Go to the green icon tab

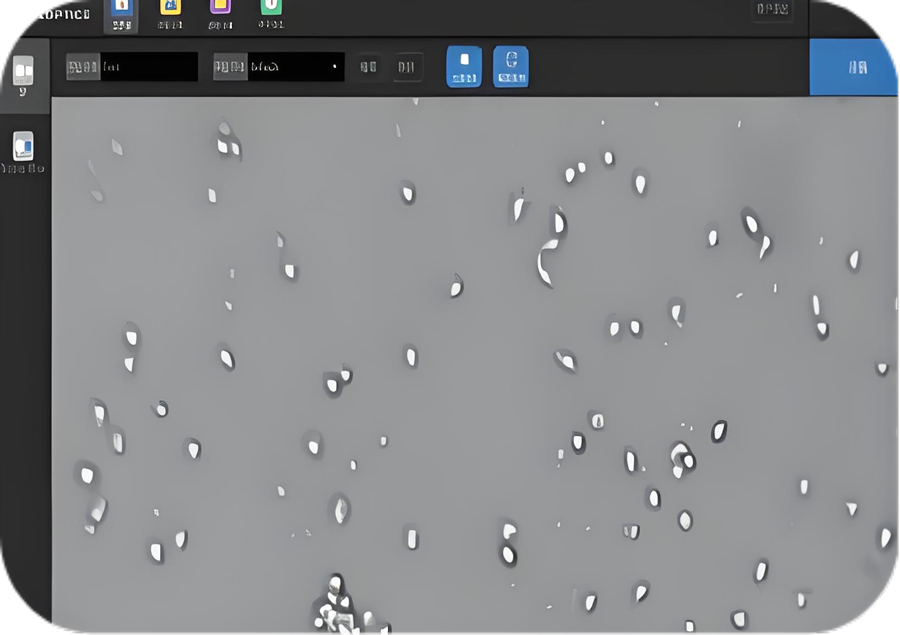pos(271,15)
